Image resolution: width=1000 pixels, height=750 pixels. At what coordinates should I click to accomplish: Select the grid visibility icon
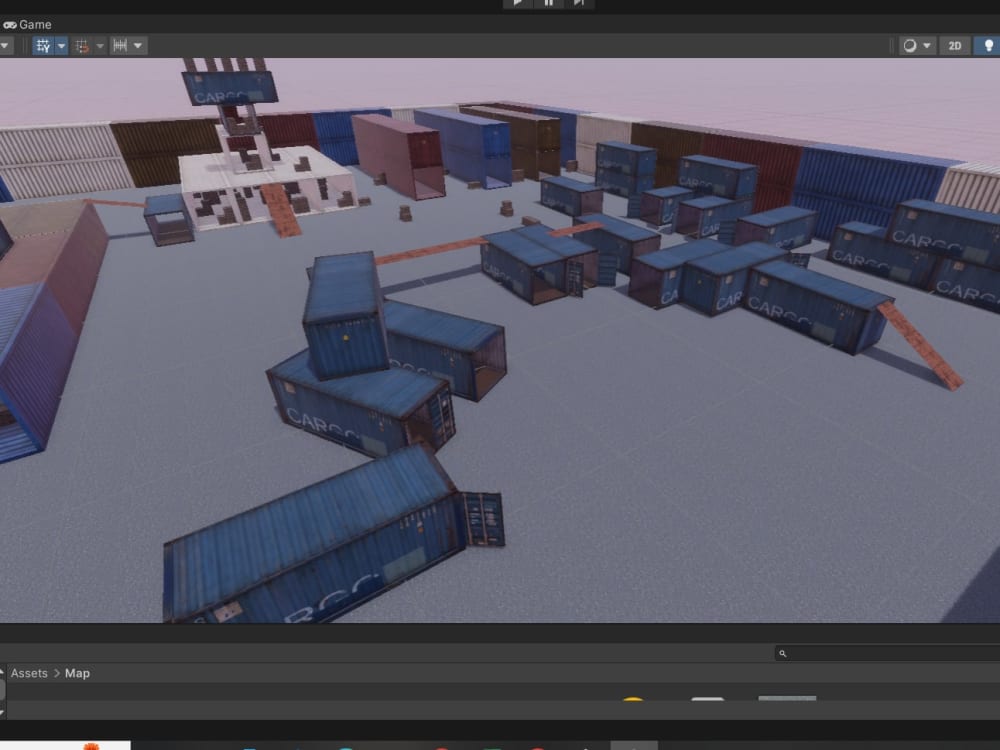pyautogui.click(x=42, y=45)
